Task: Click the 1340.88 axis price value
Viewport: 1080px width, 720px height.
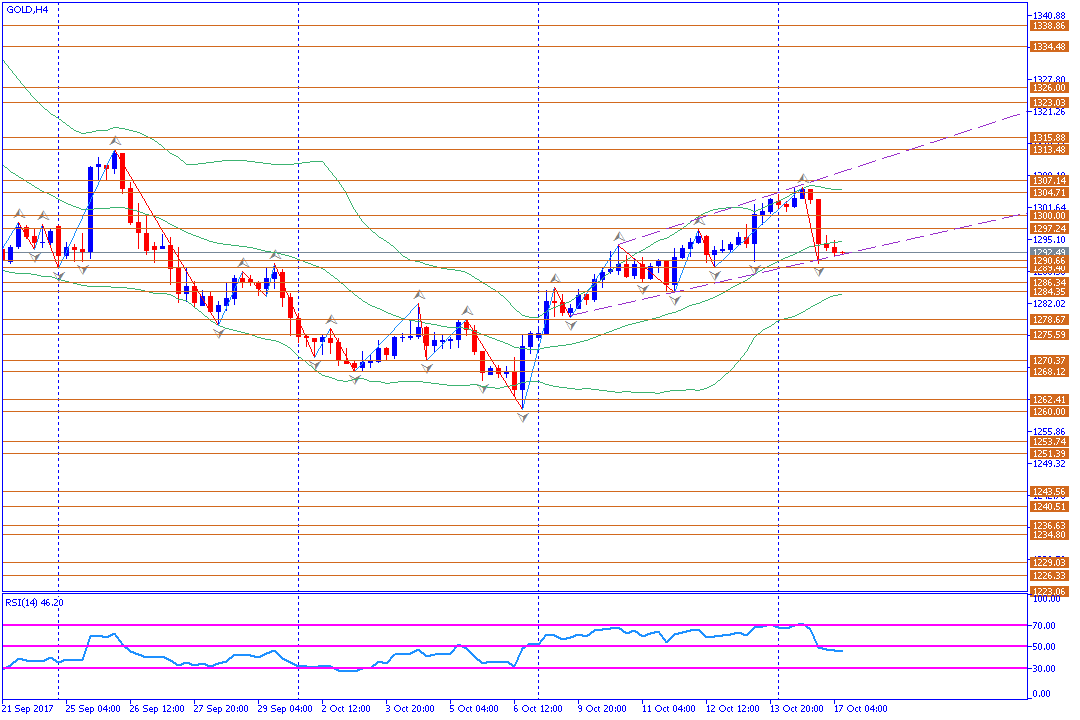Action: pos(1049,15)
